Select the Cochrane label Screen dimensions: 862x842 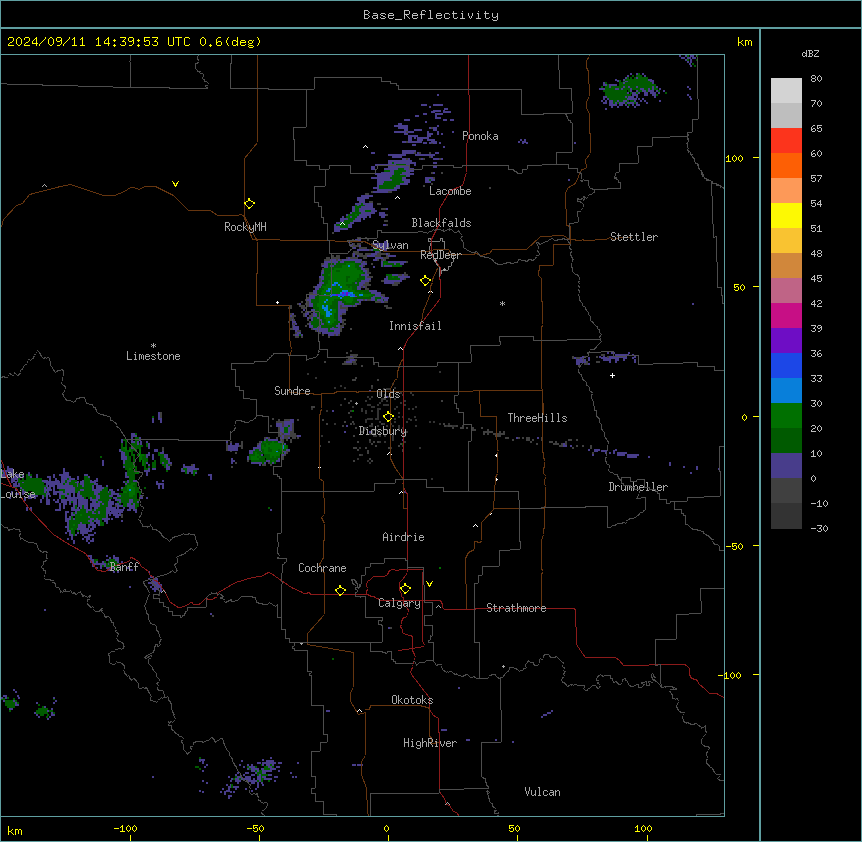[x=322, y=568]
